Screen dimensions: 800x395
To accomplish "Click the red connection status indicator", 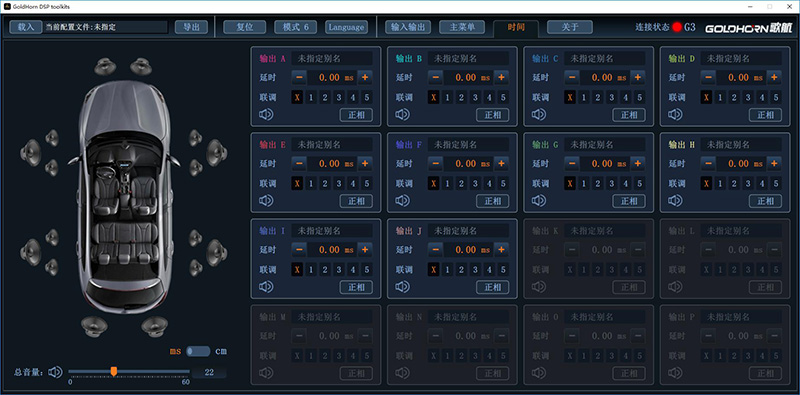I will click(677, 27).
